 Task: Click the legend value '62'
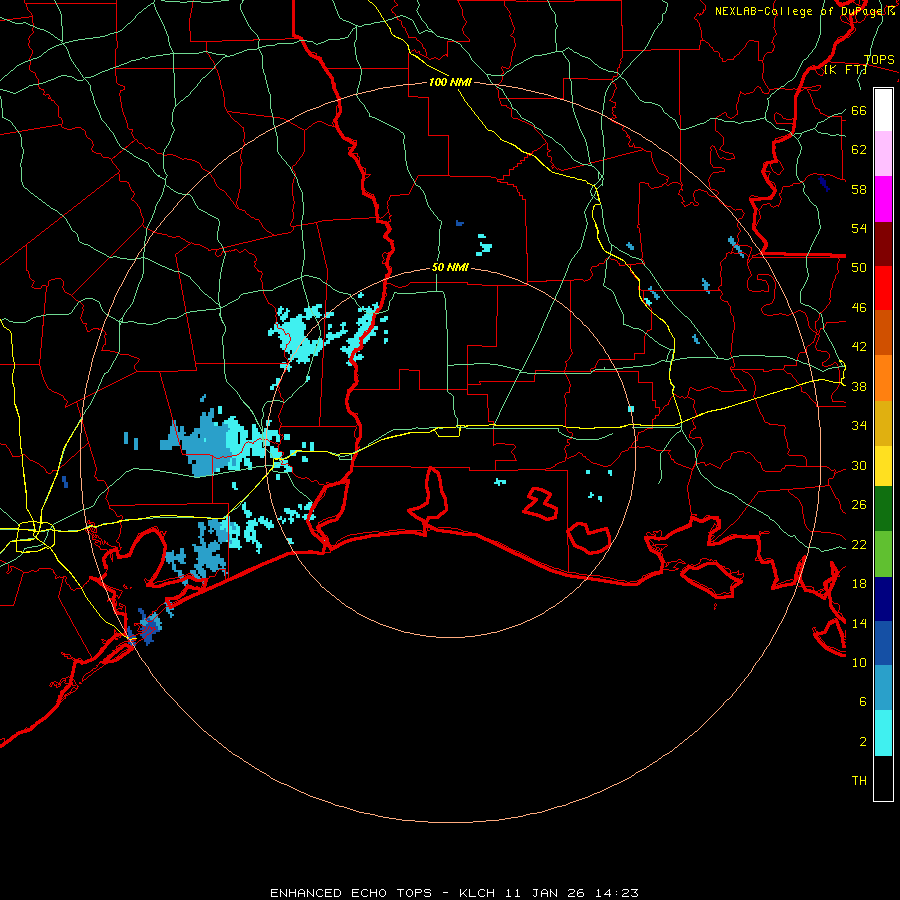[x=859, y=149]
